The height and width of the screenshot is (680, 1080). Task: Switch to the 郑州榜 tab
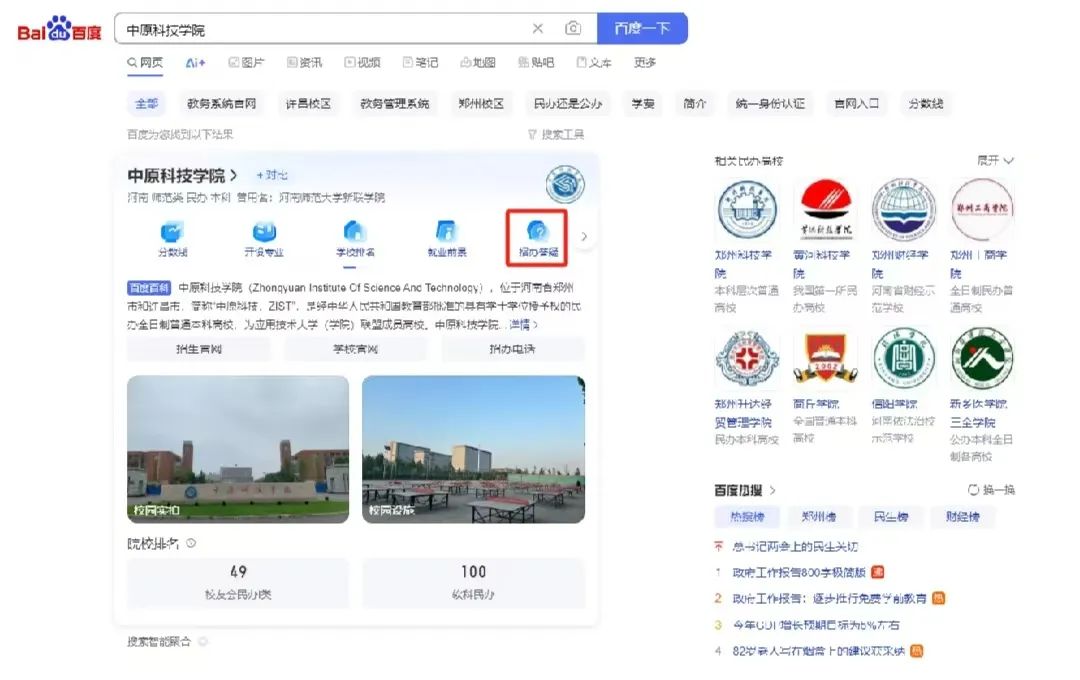coord(818,517)
